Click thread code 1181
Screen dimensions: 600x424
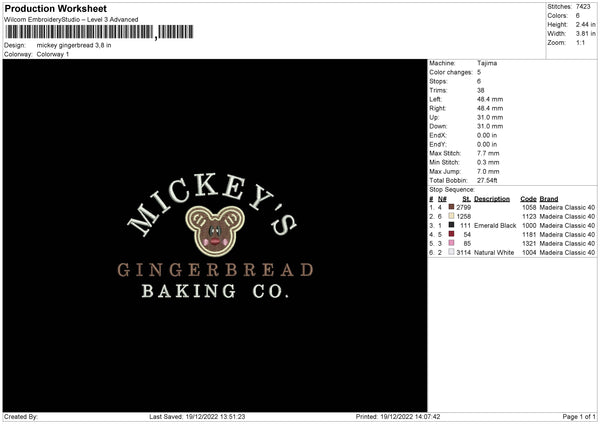coord(529,235)
